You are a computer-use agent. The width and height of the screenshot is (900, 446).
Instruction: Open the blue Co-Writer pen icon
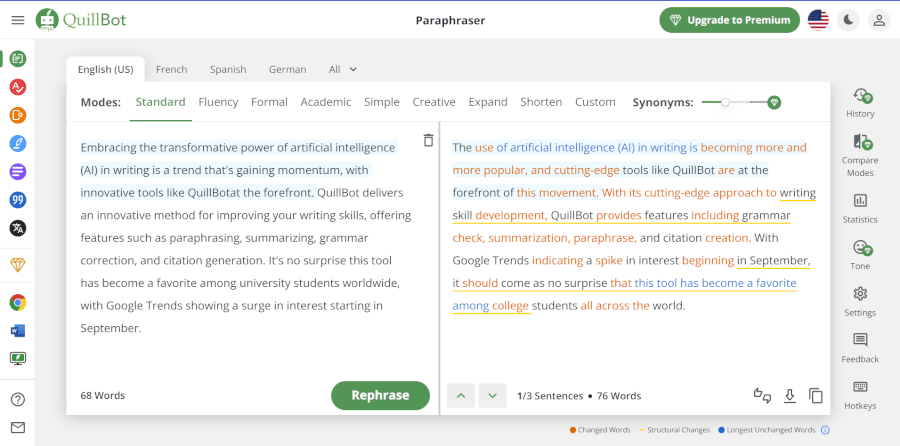click(18, 144)
